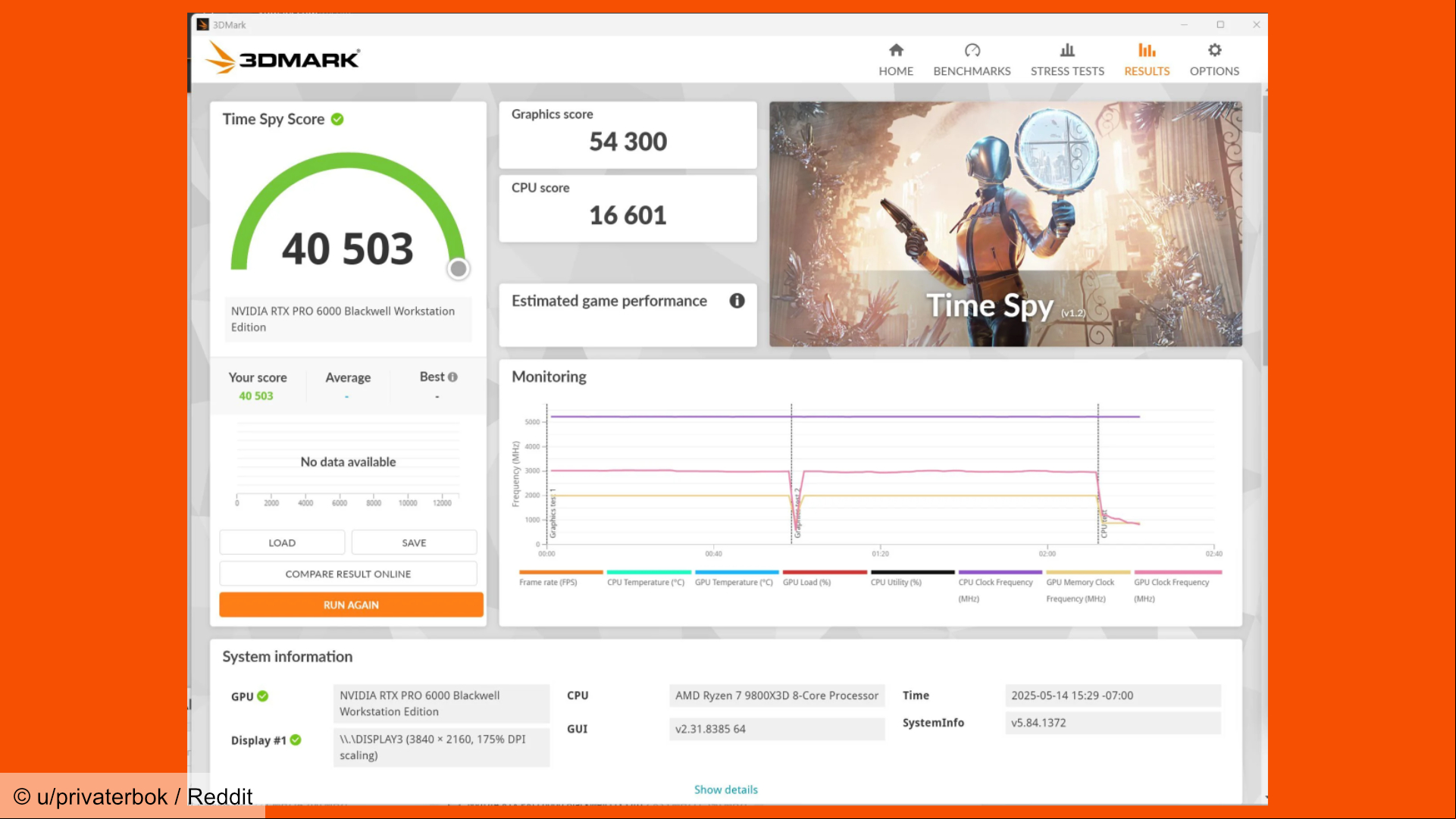Click the System information heading
1456x819 pixels.
[x=287, y=657]
